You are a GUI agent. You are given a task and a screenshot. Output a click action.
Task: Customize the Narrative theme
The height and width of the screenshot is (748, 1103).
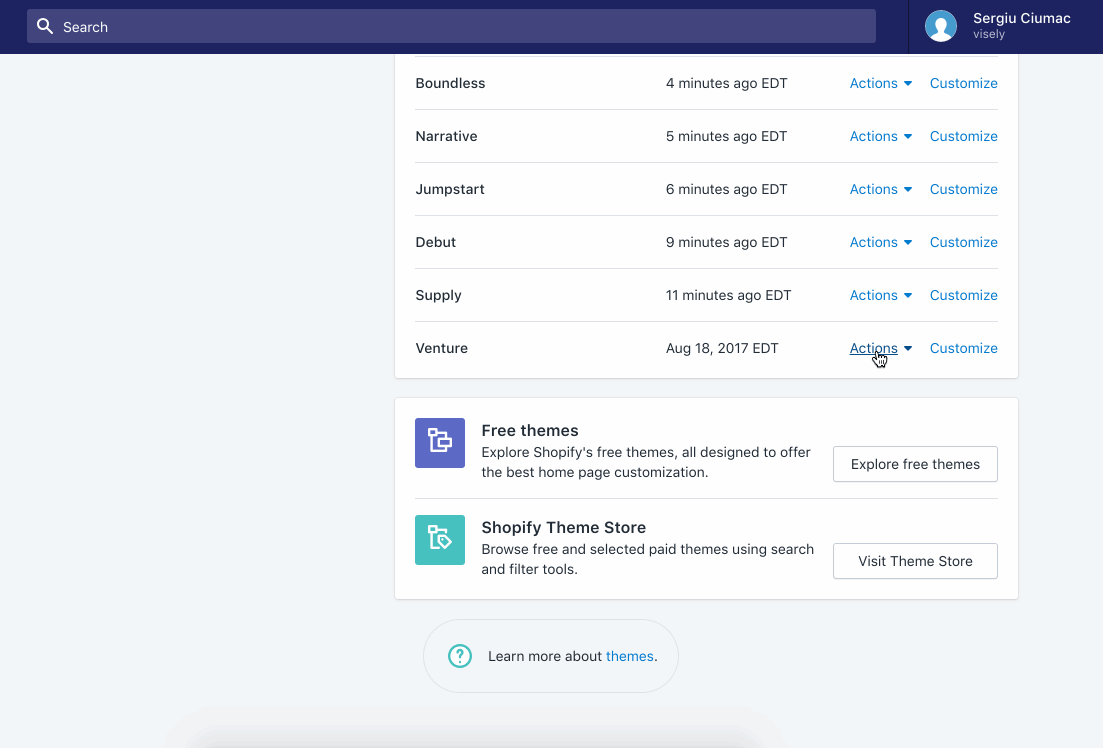(x=963, y=137)
